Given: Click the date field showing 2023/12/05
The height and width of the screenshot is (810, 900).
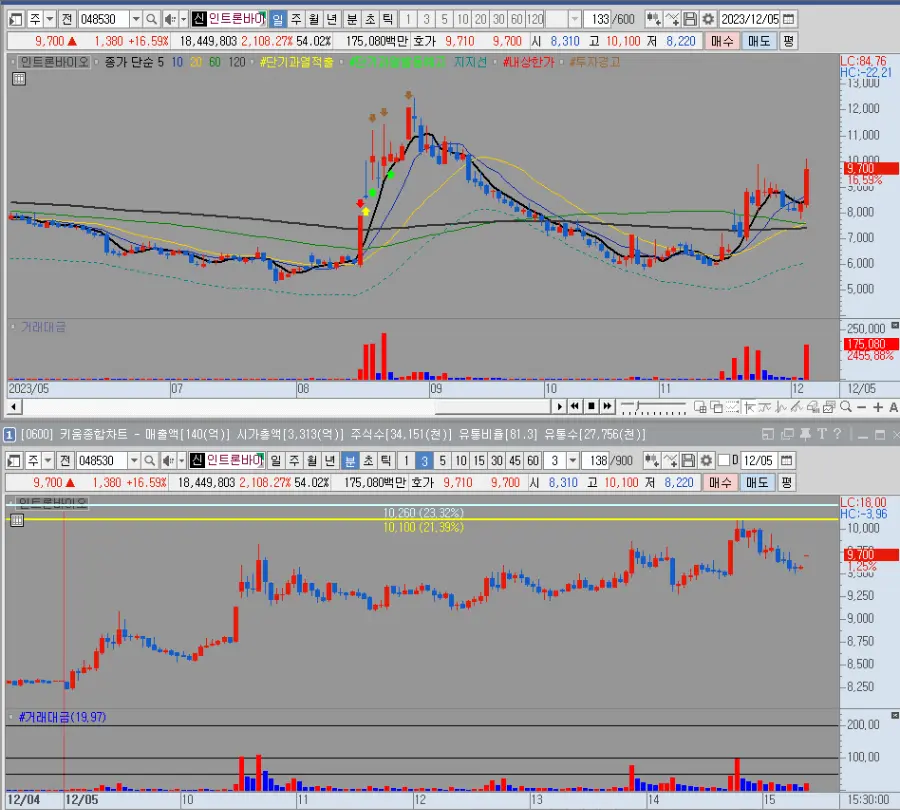Looking at the screenshot, I should pyautogui.click(x=750, y=20).
